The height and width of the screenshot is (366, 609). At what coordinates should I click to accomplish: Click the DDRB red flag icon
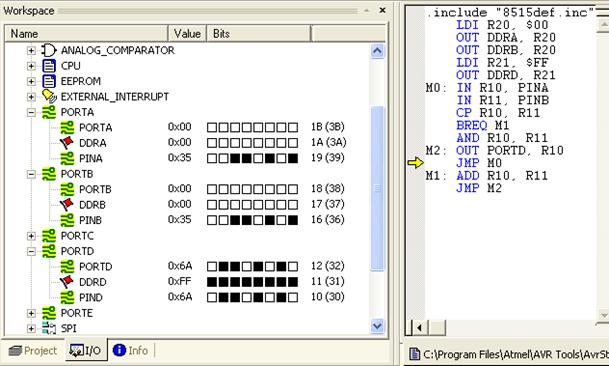tap(67, 204)
